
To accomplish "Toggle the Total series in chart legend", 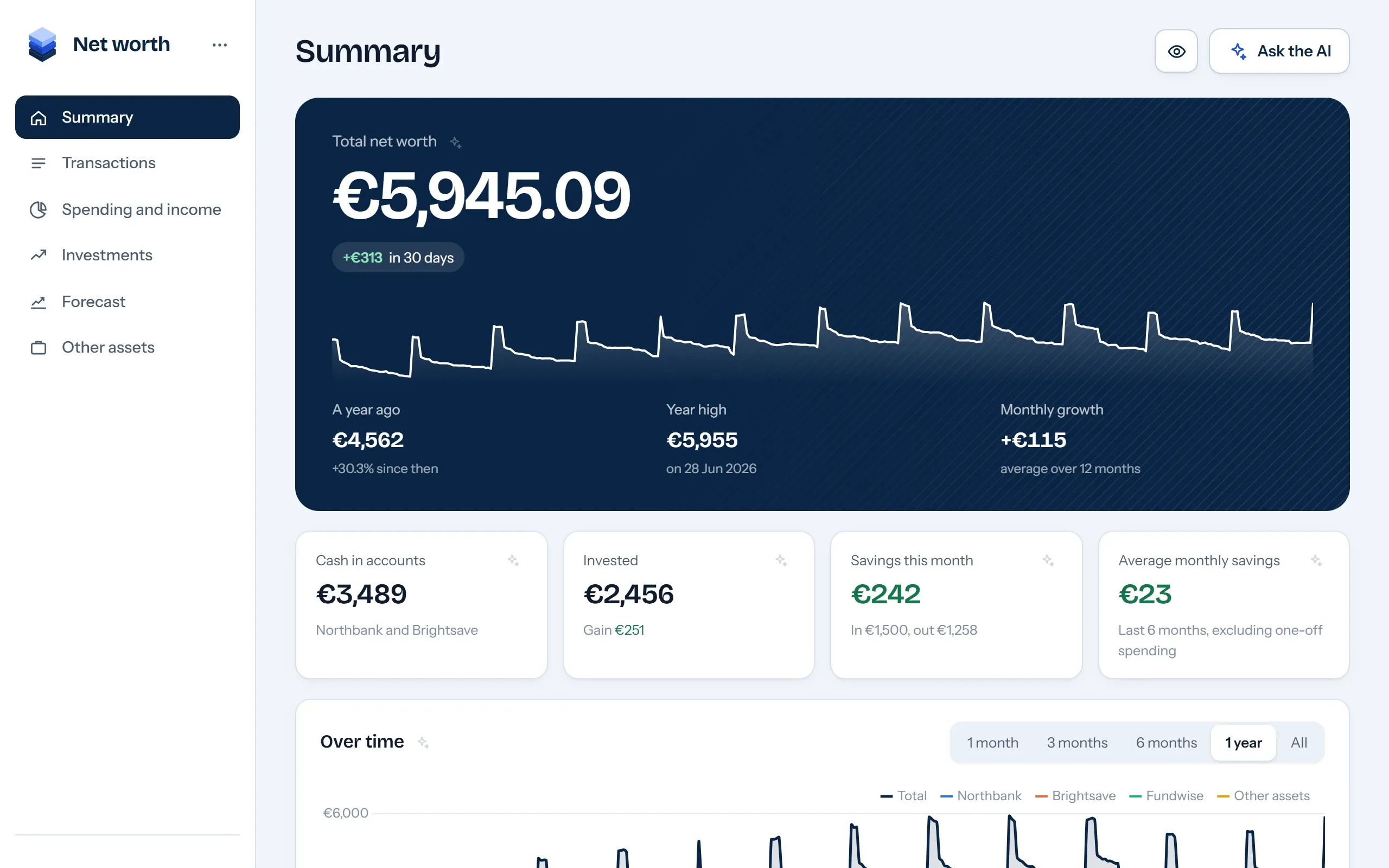I will point(903,796).
